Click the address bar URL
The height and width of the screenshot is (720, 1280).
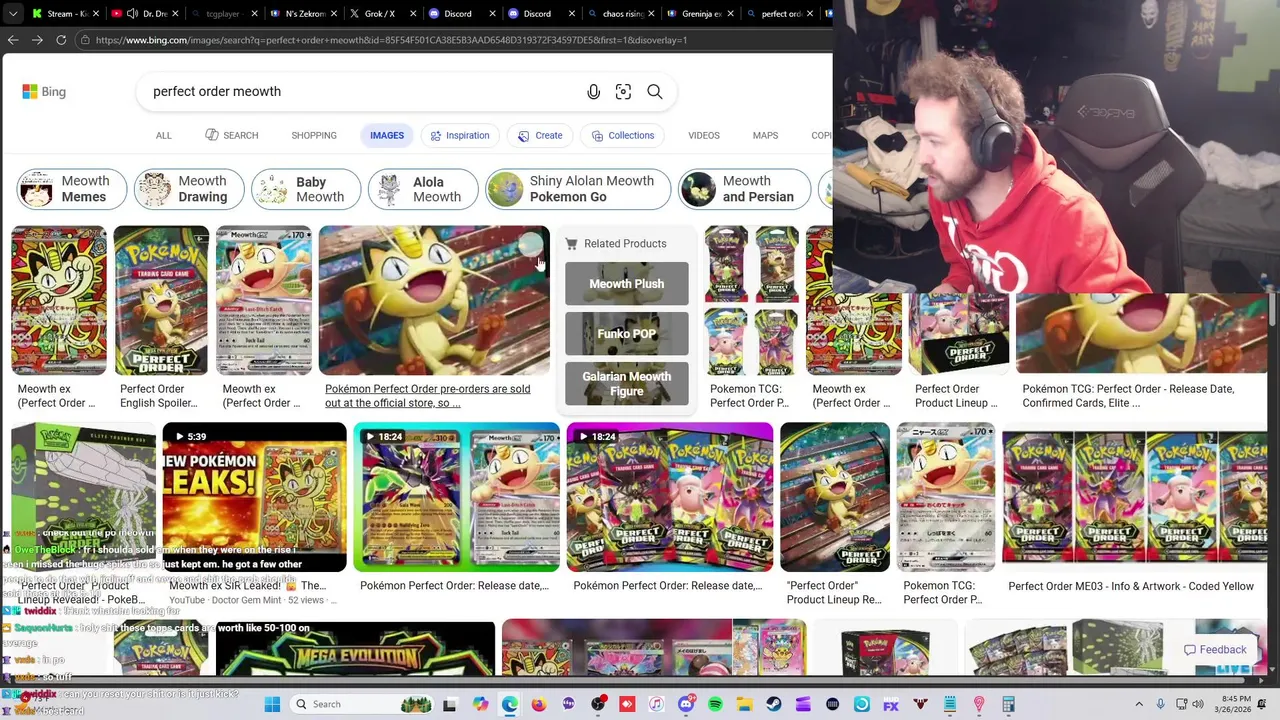pos(392,40)
